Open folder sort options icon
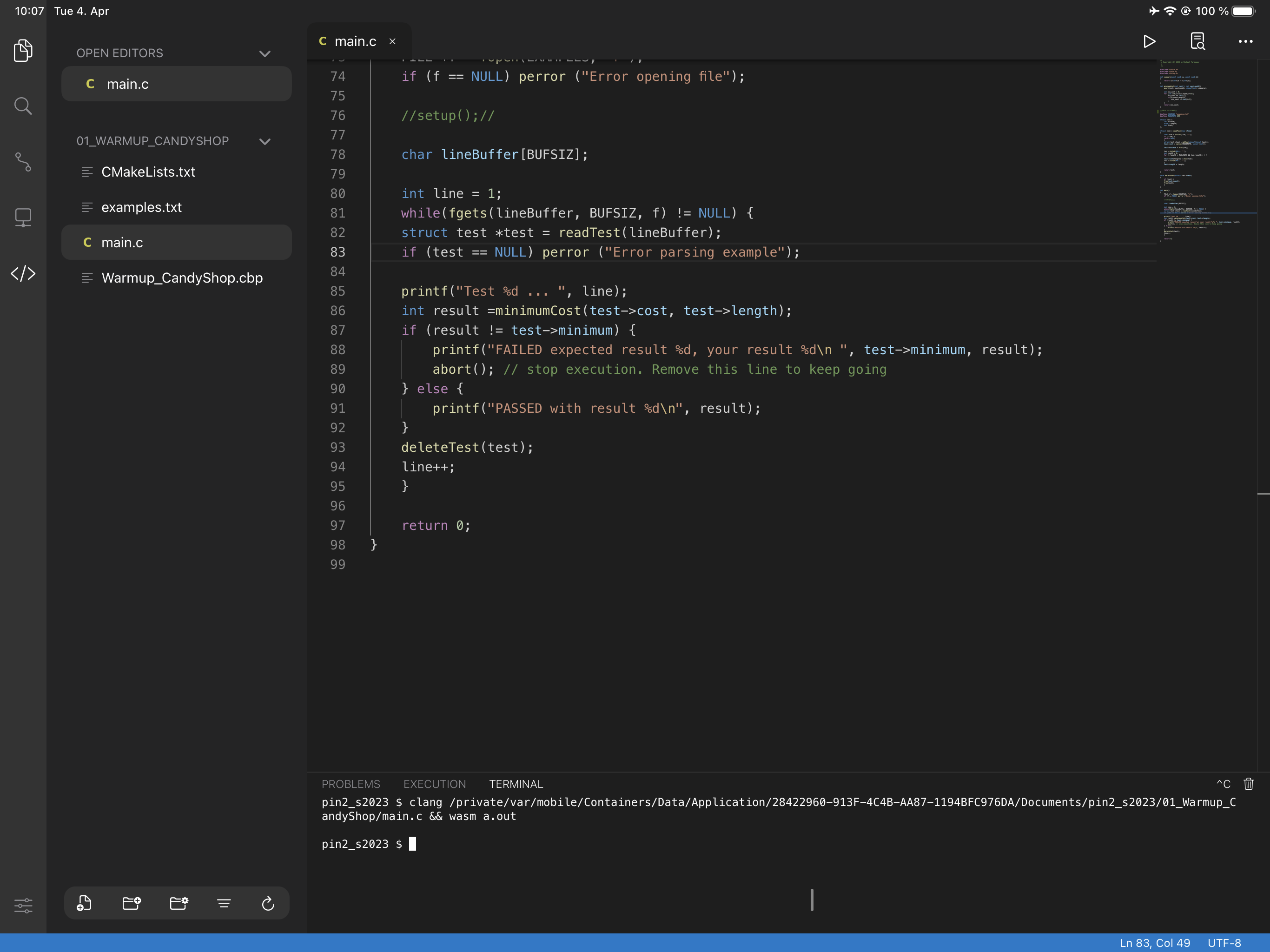The width and height of the screenshot is (1270, 952). point(178,903)
